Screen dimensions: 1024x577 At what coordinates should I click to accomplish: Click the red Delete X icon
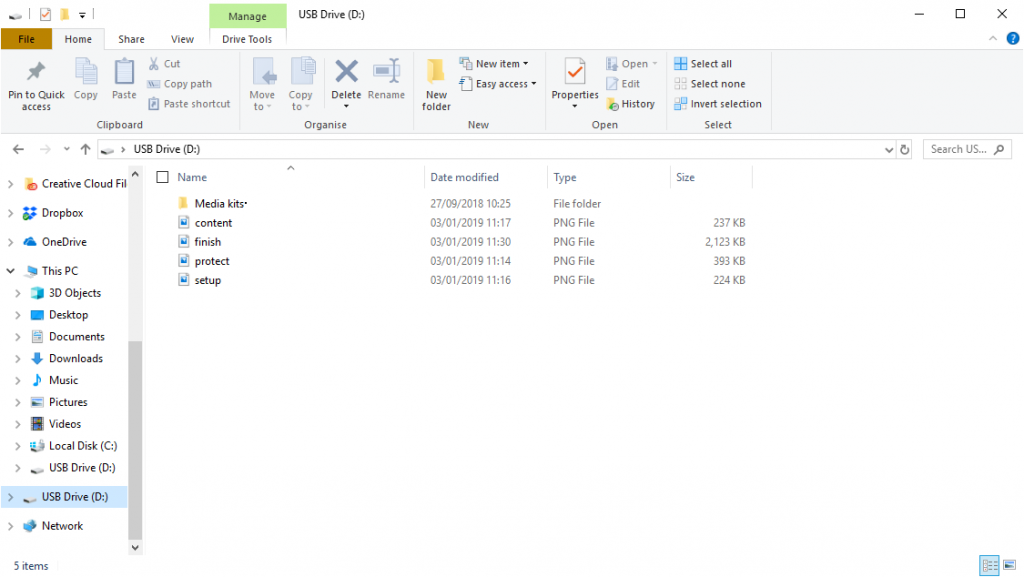pos(346,71)
